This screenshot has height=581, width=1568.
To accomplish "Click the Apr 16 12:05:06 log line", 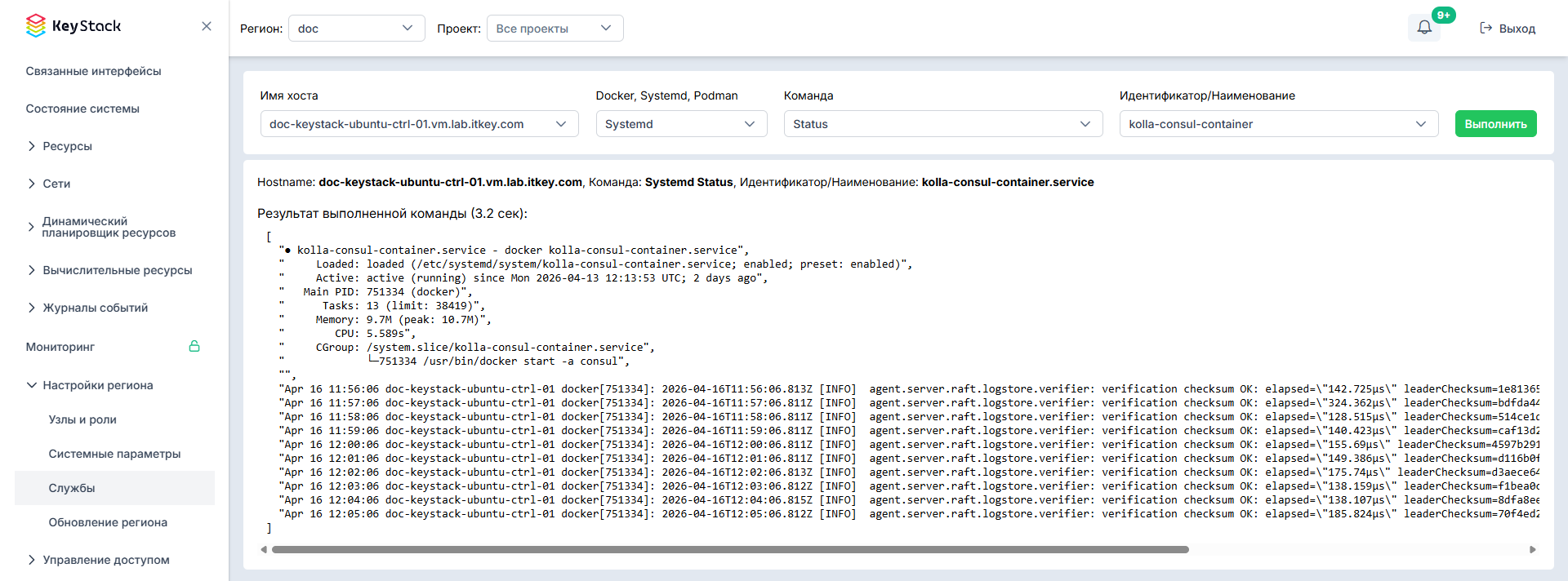I will [909, 514].
